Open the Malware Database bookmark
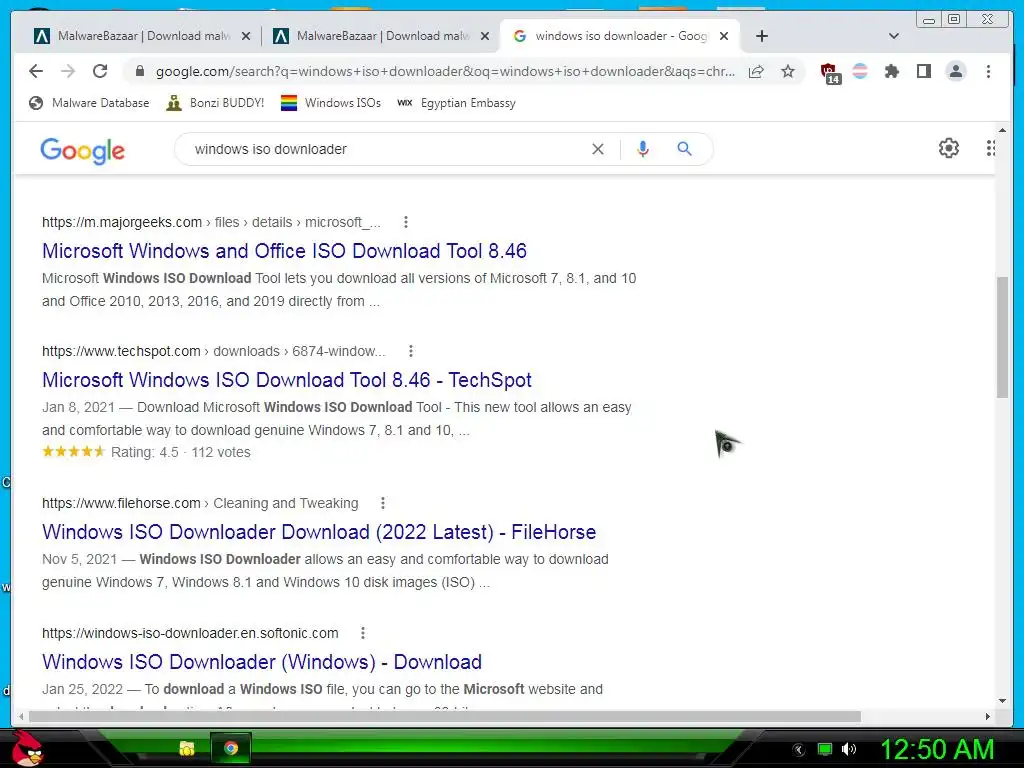The height and width of the screenshot is (768, 1024). pyautogui.click(x=89, y=103)
